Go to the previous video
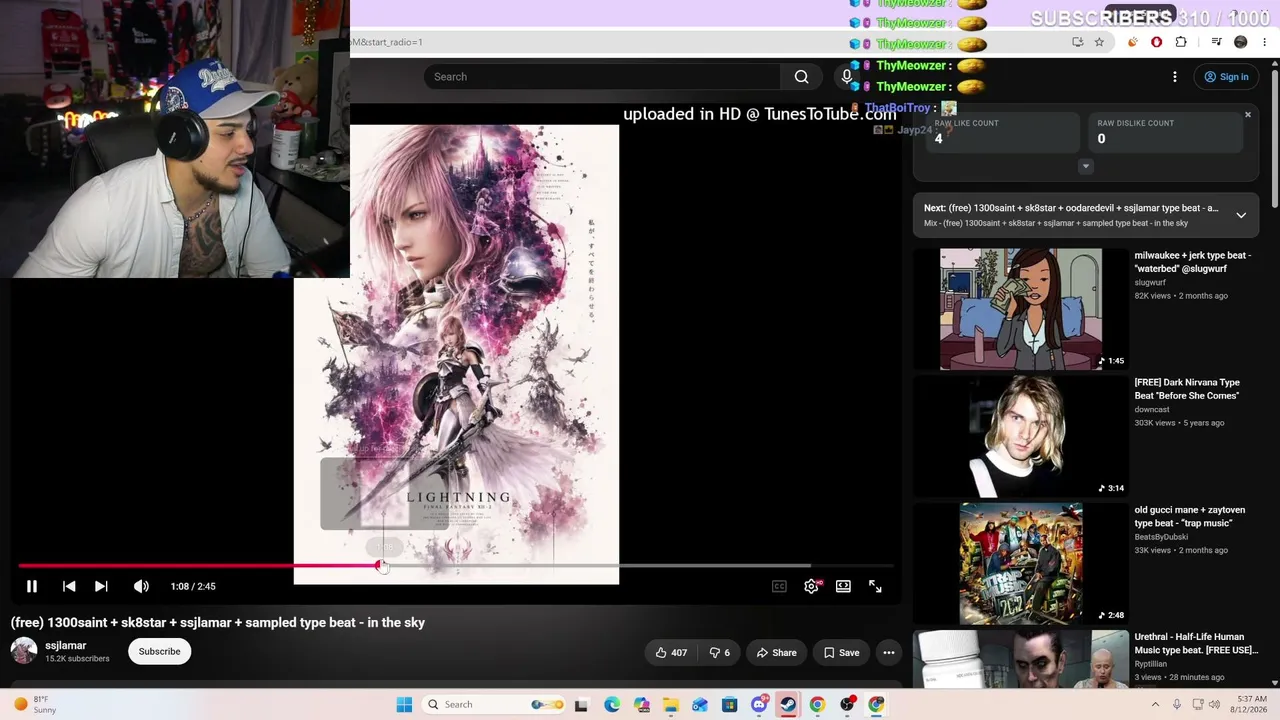This screenshot has width=1280, height=720. click(x=69, y=587)
